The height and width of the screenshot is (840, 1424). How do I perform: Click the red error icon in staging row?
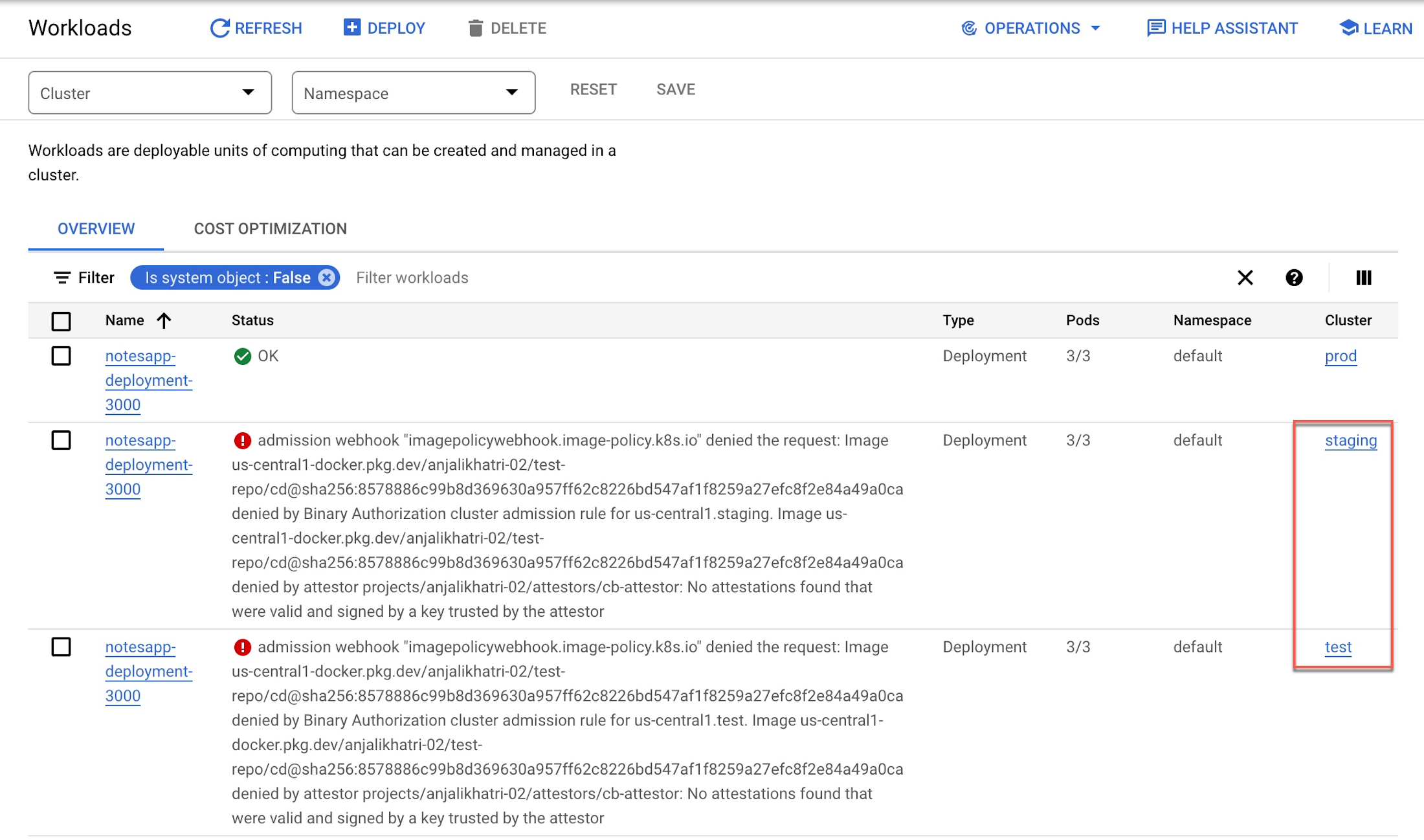(243, 441)
